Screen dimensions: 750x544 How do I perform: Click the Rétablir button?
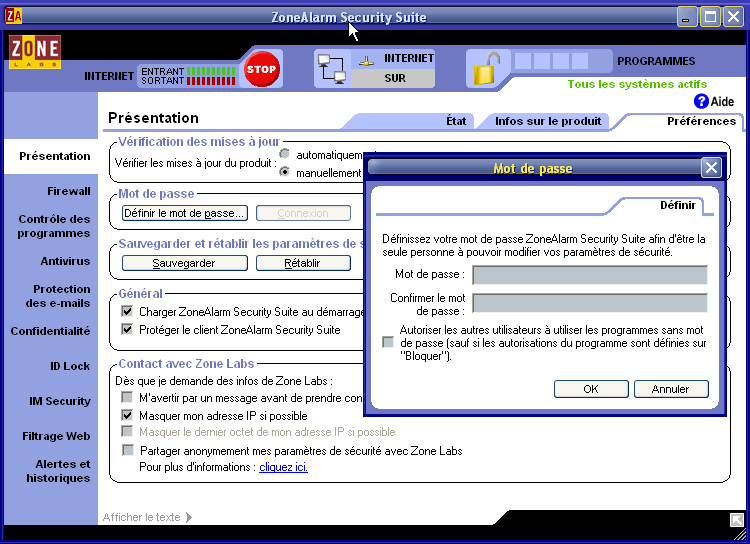303,263
